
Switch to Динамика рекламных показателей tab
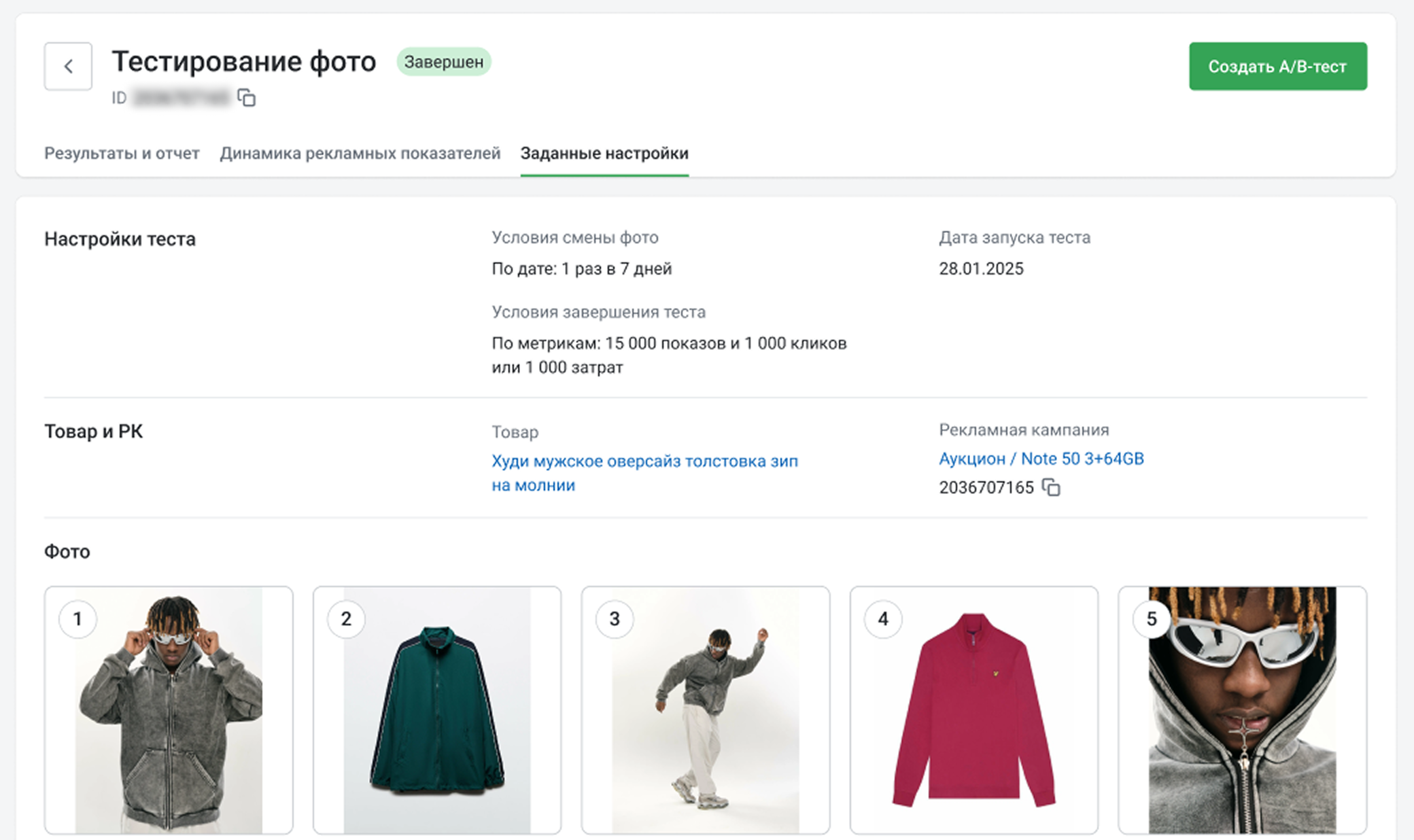360,154
